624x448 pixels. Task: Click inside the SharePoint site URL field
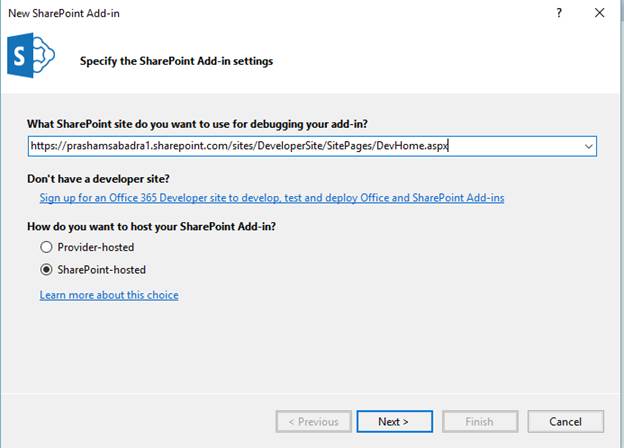pyautogui.click(x=300, y=146)
